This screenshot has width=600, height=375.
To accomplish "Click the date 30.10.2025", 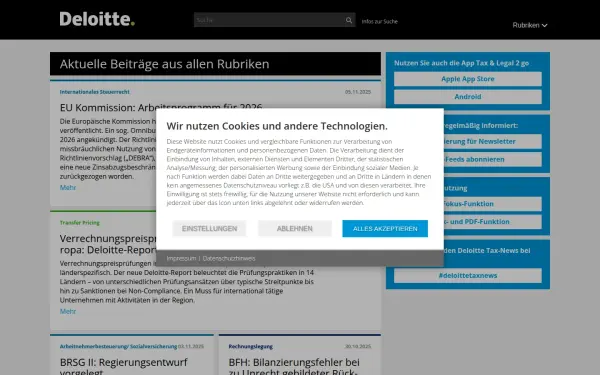I will click(x=358, y=346).
